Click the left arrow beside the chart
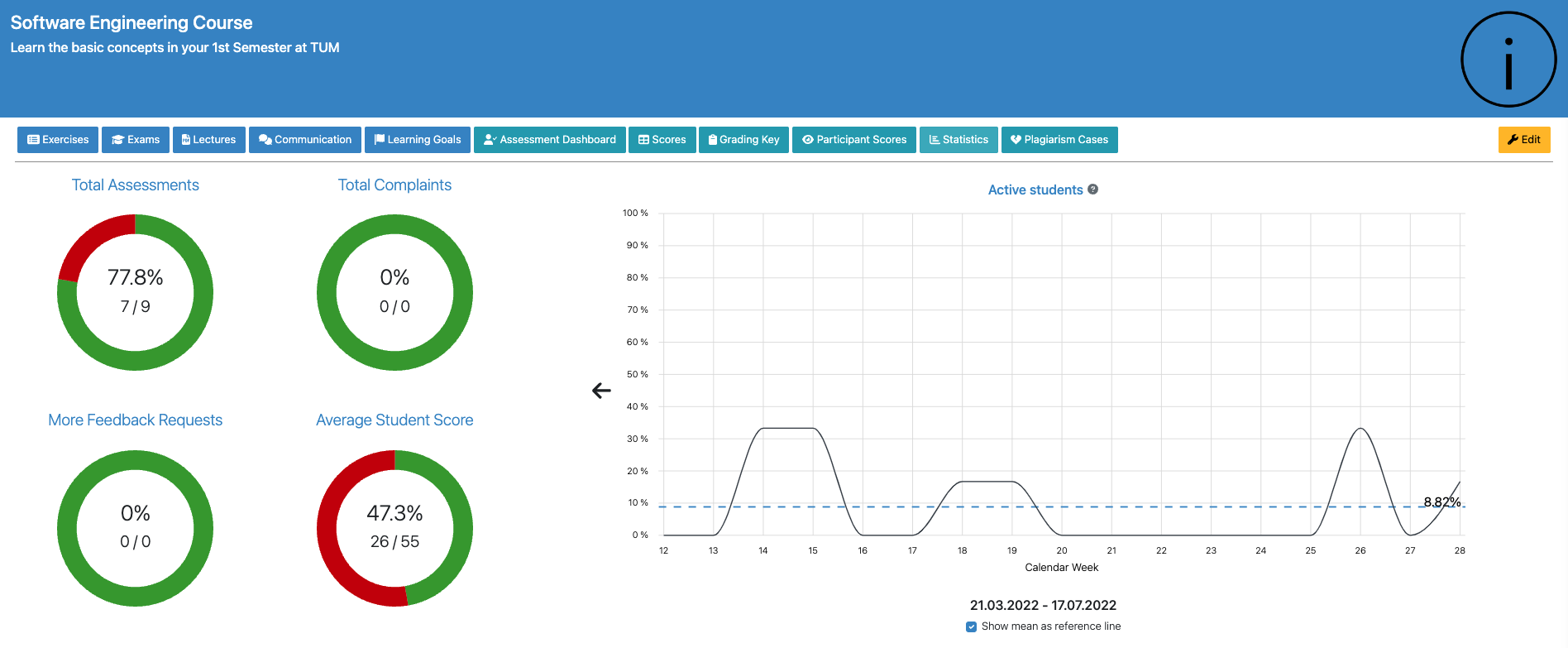 pos(601,391)
